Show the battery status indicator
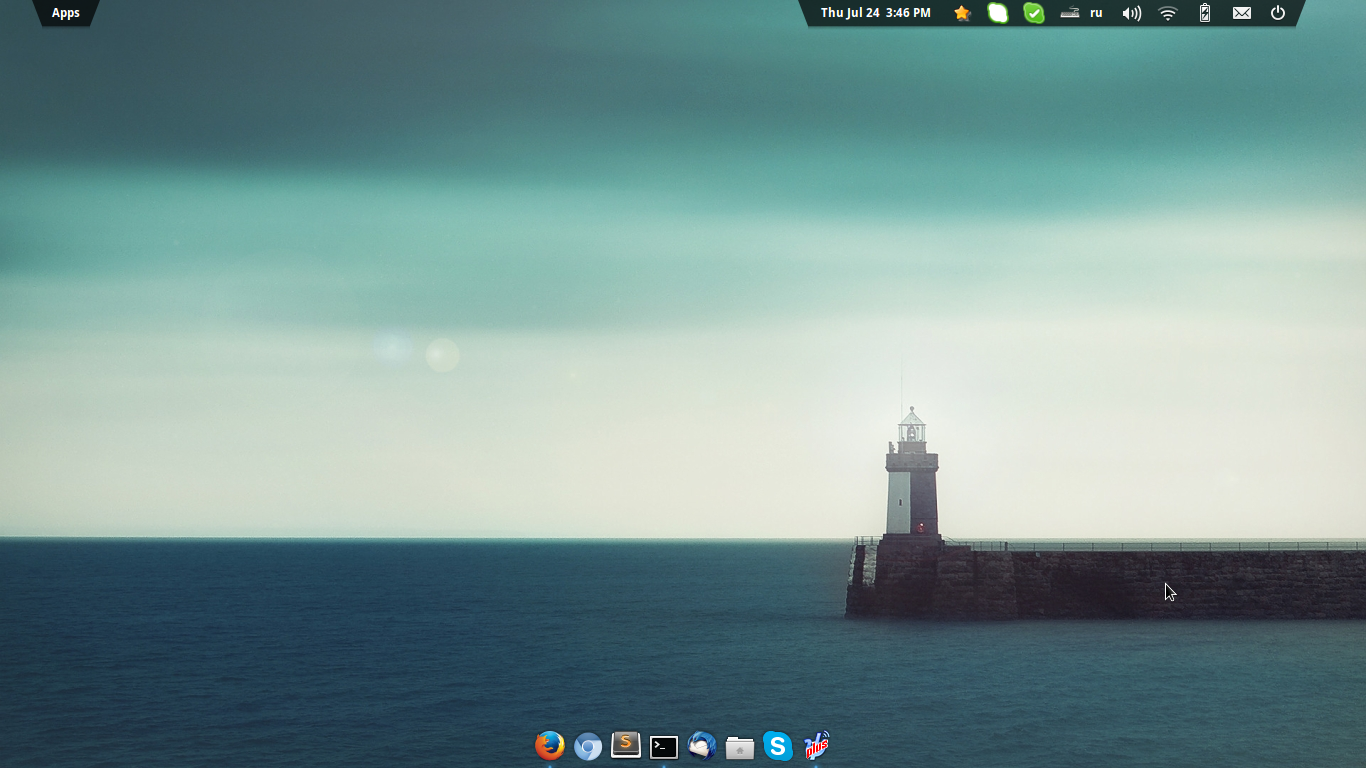 click(1205, 13)
